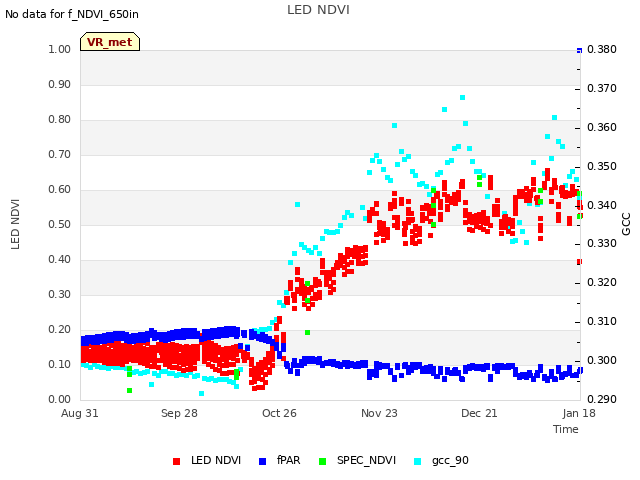The width and height of the screenshot is (640, 480).
Task: Click the cyan gcc_90 legend swatch
Action: click(418, 461)
